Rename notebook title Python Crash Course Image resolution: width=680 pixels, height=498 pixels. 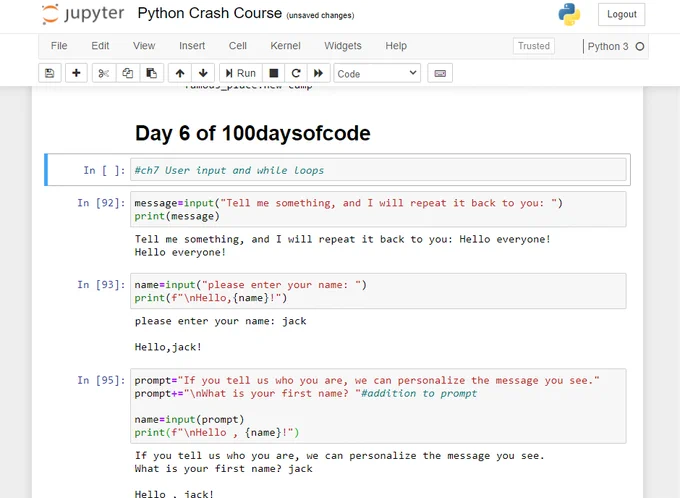click(209, 13)
